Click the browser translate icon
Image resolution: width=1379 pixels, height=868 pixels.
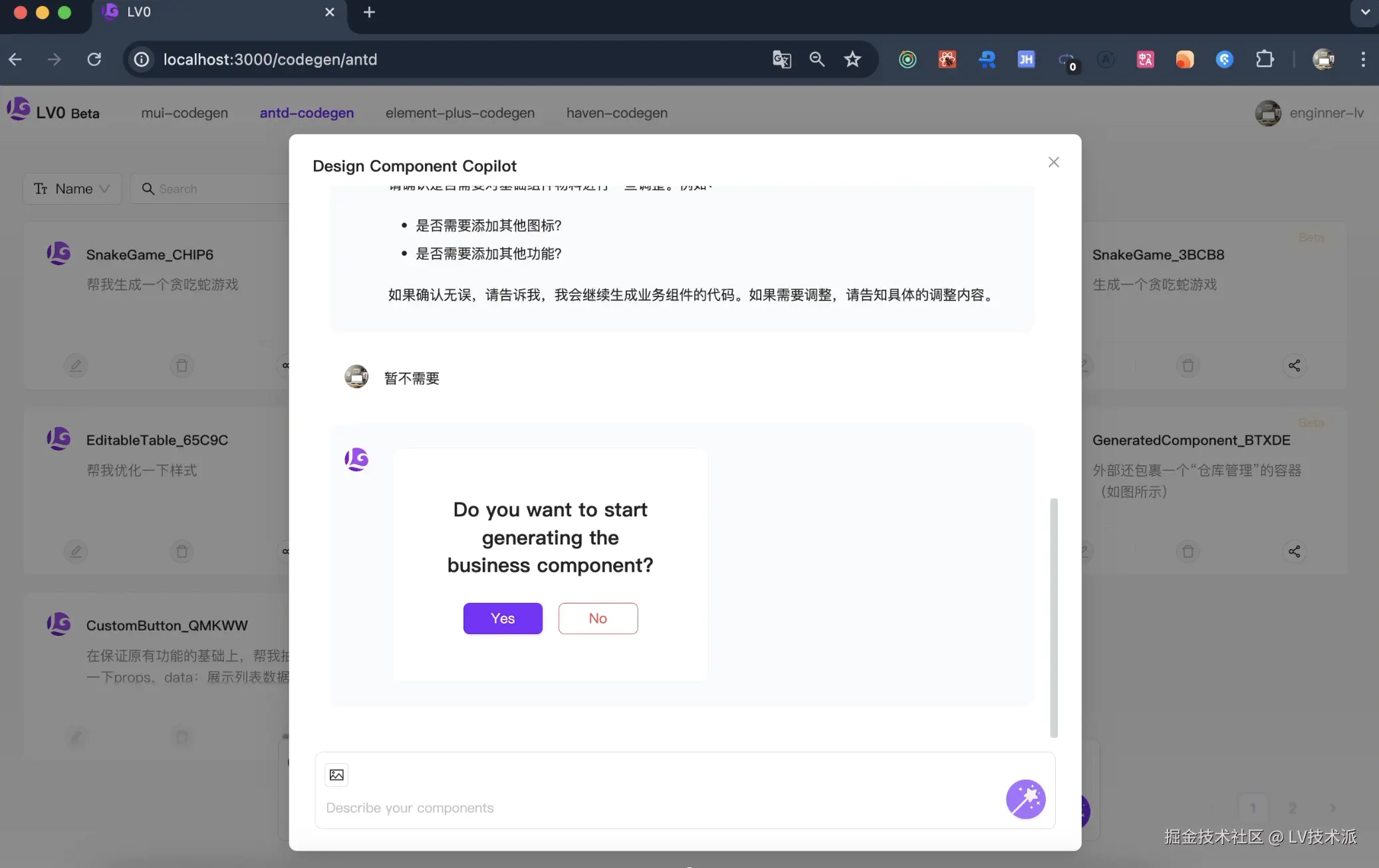click(781, 59)
